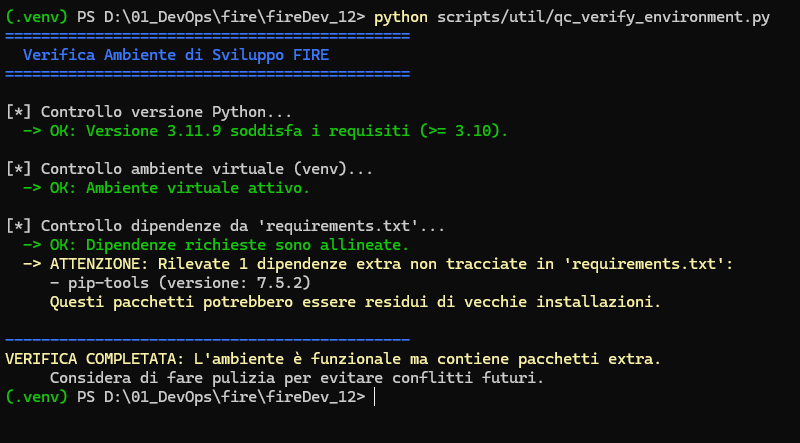
Task: Click the empty command prompt cursor
Action: (374, 397)
